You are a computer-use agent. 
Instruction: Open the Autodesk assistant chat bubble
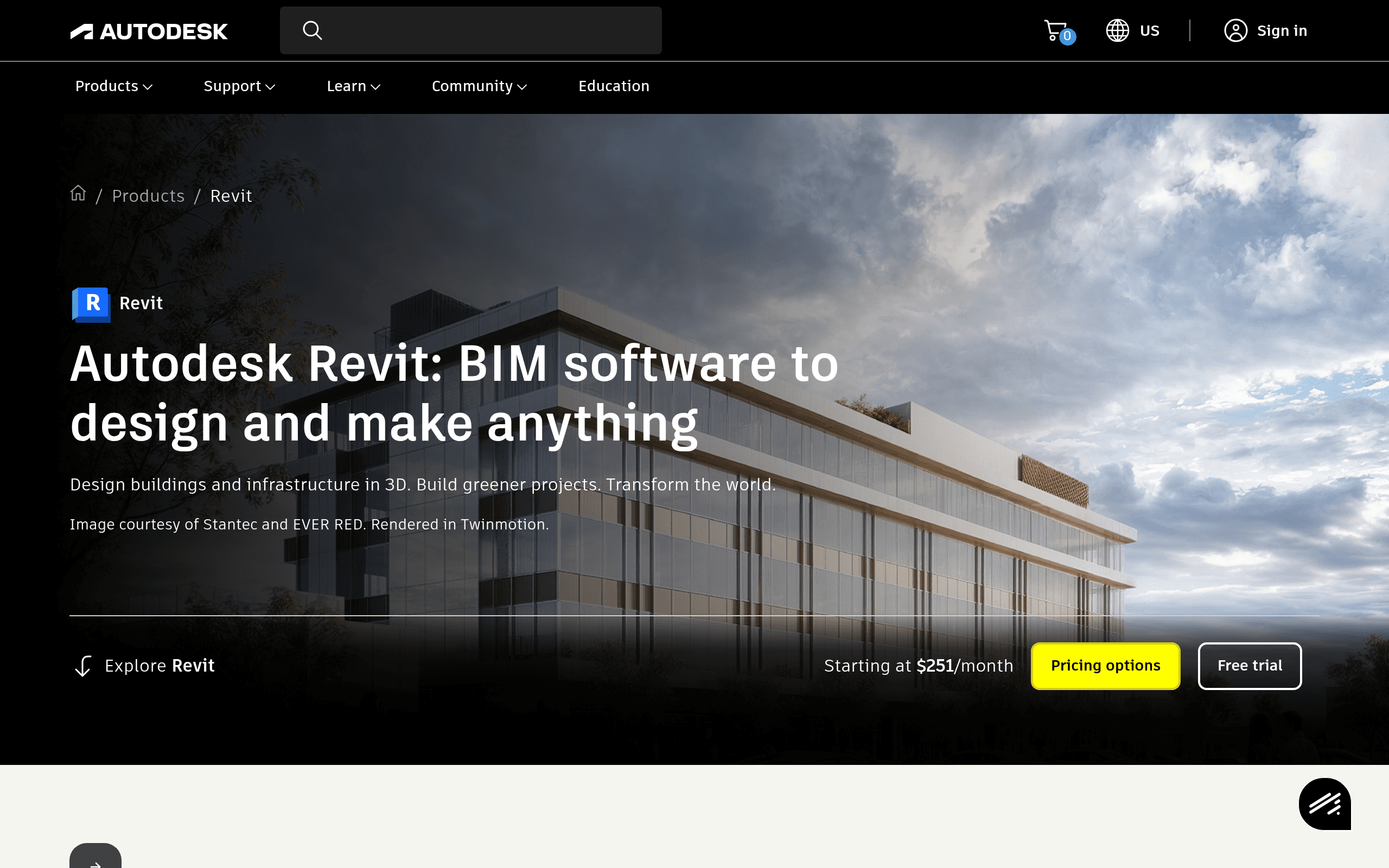pos(1325,803)
